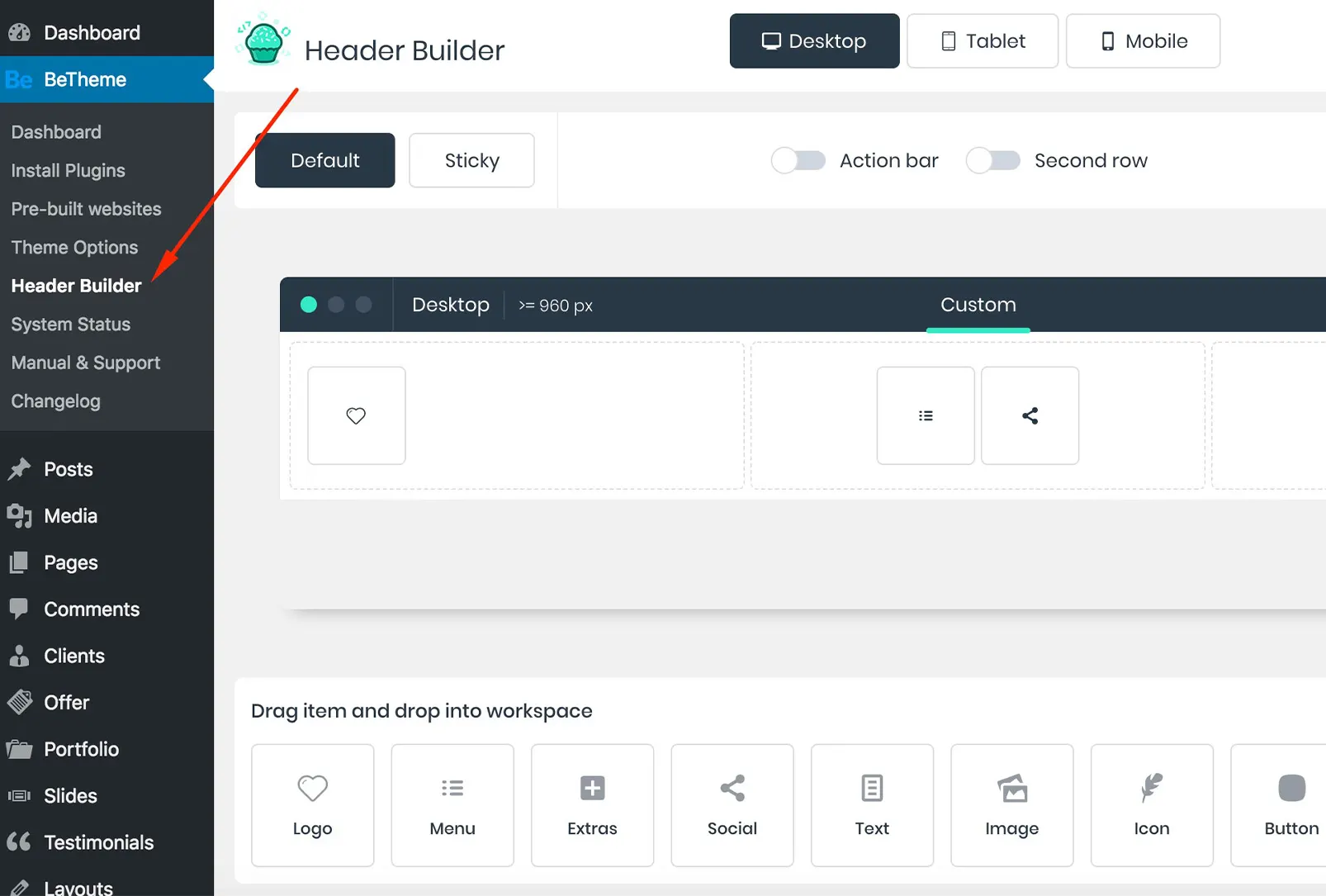This screenshot has height=896, width=1326.
Task: Click the Extras builder item
Action: pyautogui.click(x=591, y=805)
